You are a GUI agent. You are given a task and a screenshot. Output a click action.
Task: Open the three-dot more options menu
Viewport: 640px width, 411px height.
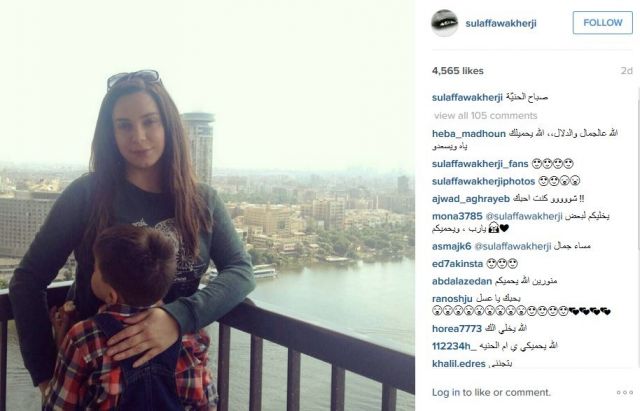point(624,392)
